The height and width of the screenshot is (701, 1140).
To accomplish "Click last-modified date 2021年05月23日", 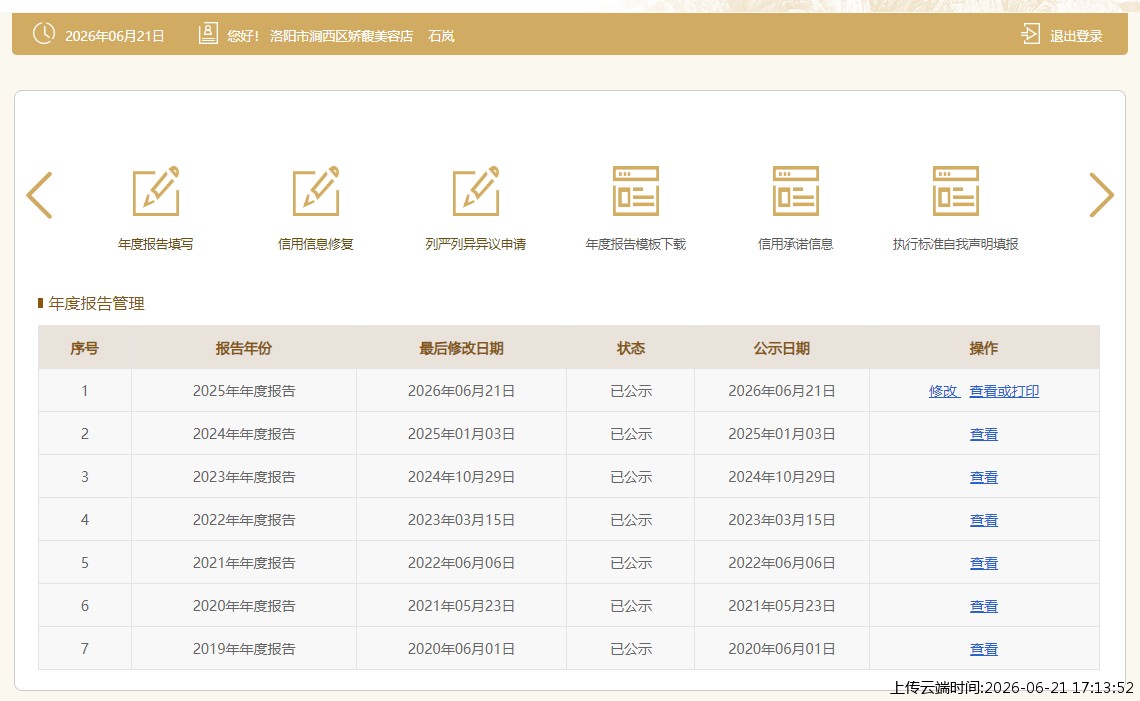I will pos(461,605).
